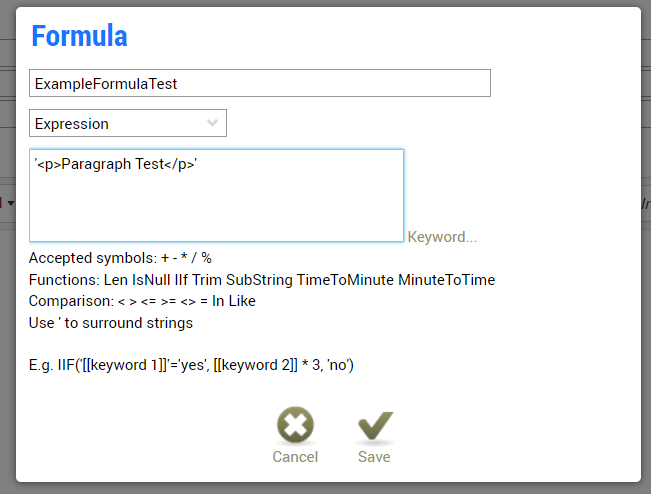Viewport: 651px width, 494px height.
Task: Open the Expression type dropdown
Action: coord(127,124)
